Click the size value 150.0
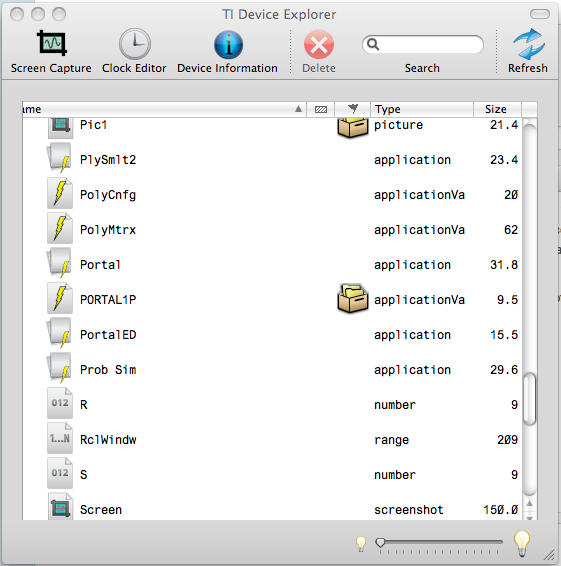 point(501,510)
